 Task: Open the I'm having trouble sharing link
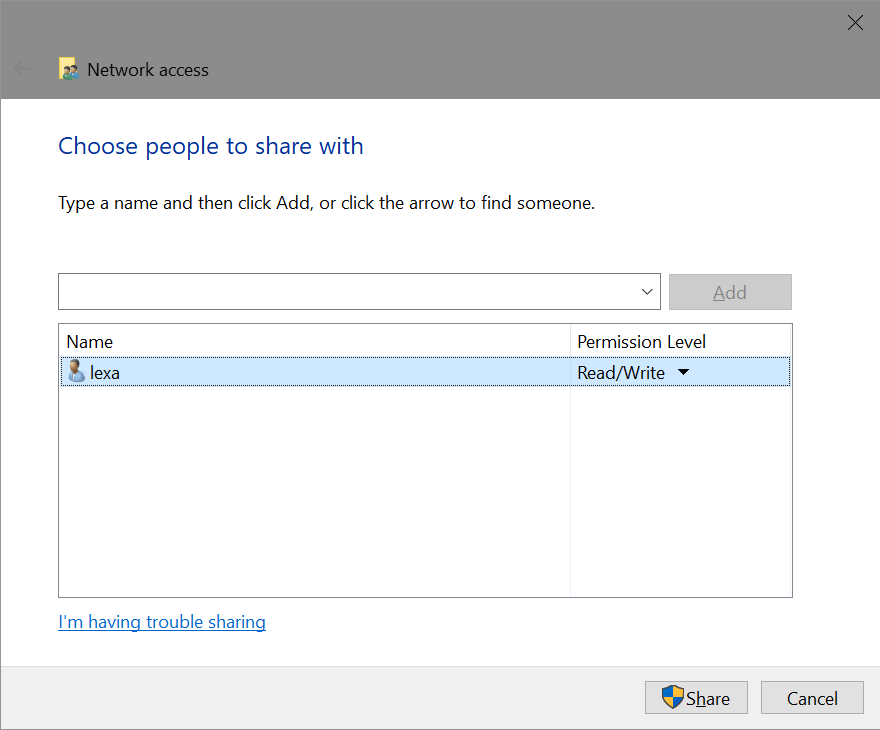pos(162,622)
